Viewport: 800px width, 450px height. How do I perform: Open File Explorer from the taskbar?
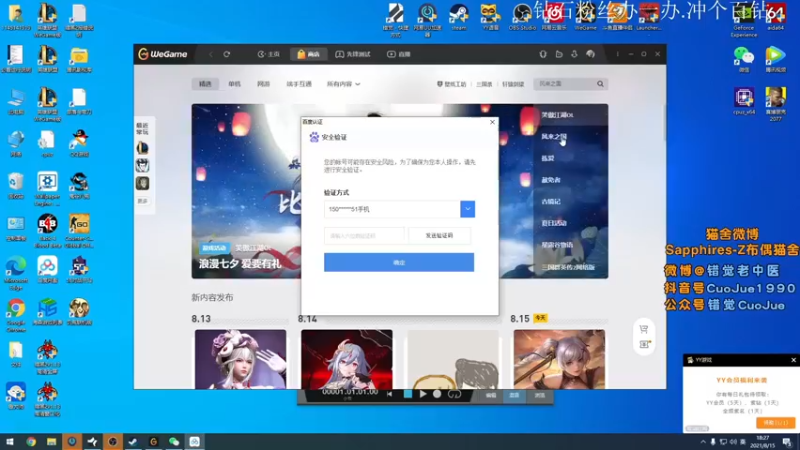pyautogui.click(x=52, y=442)
